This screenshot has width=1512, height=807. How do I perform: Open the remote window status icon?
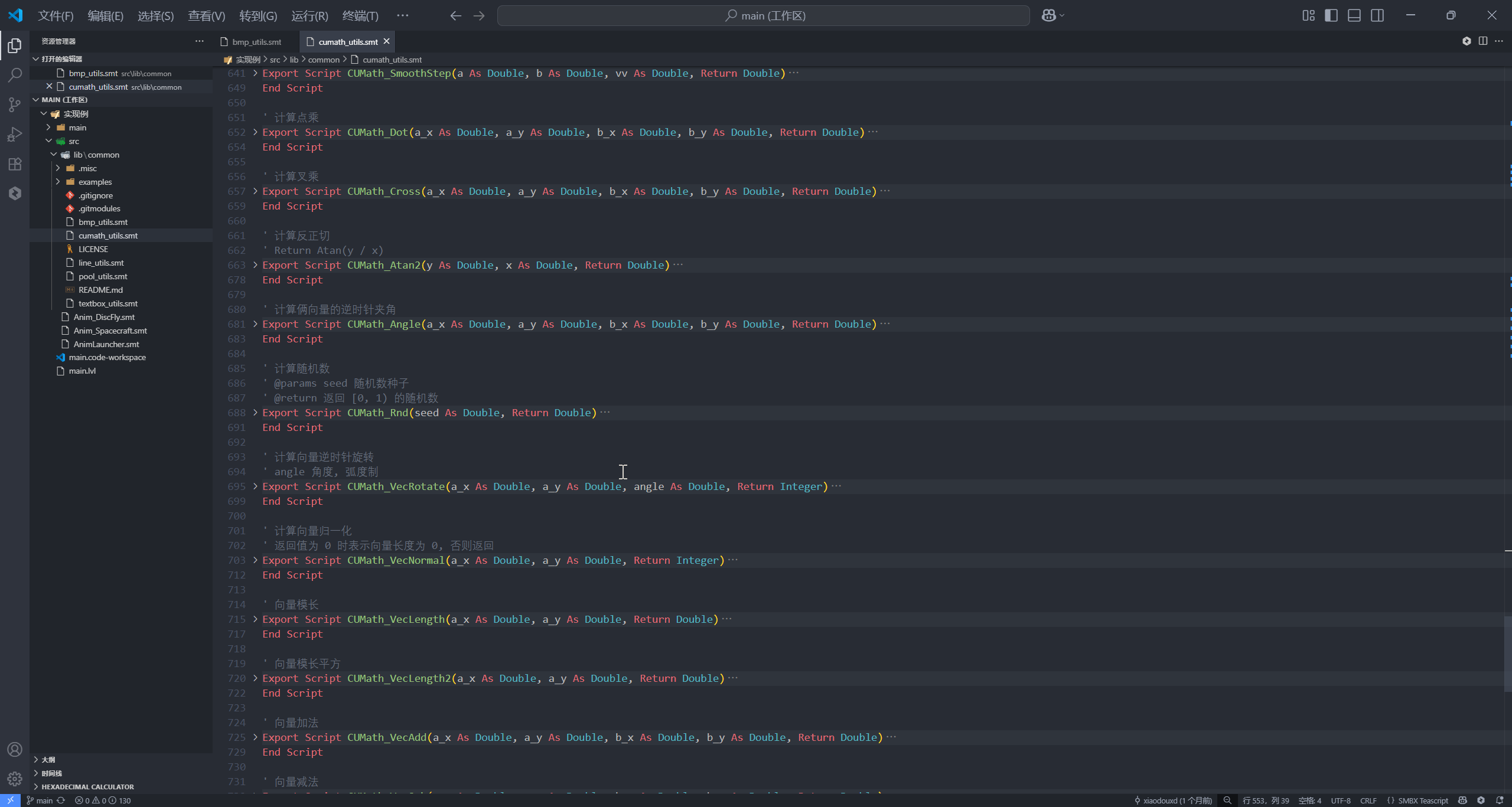coord(10,801)
